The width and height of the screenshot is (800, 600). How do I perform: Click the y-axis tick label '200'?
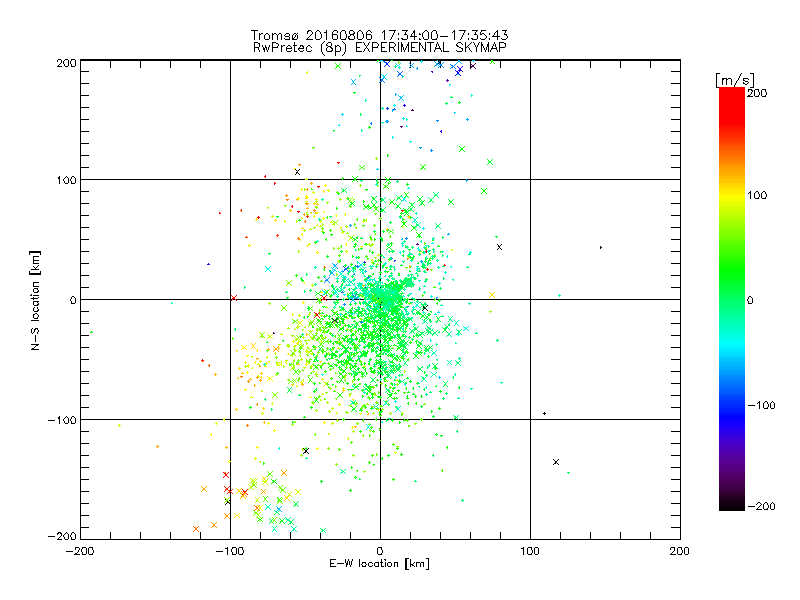(x=66, y=63)
